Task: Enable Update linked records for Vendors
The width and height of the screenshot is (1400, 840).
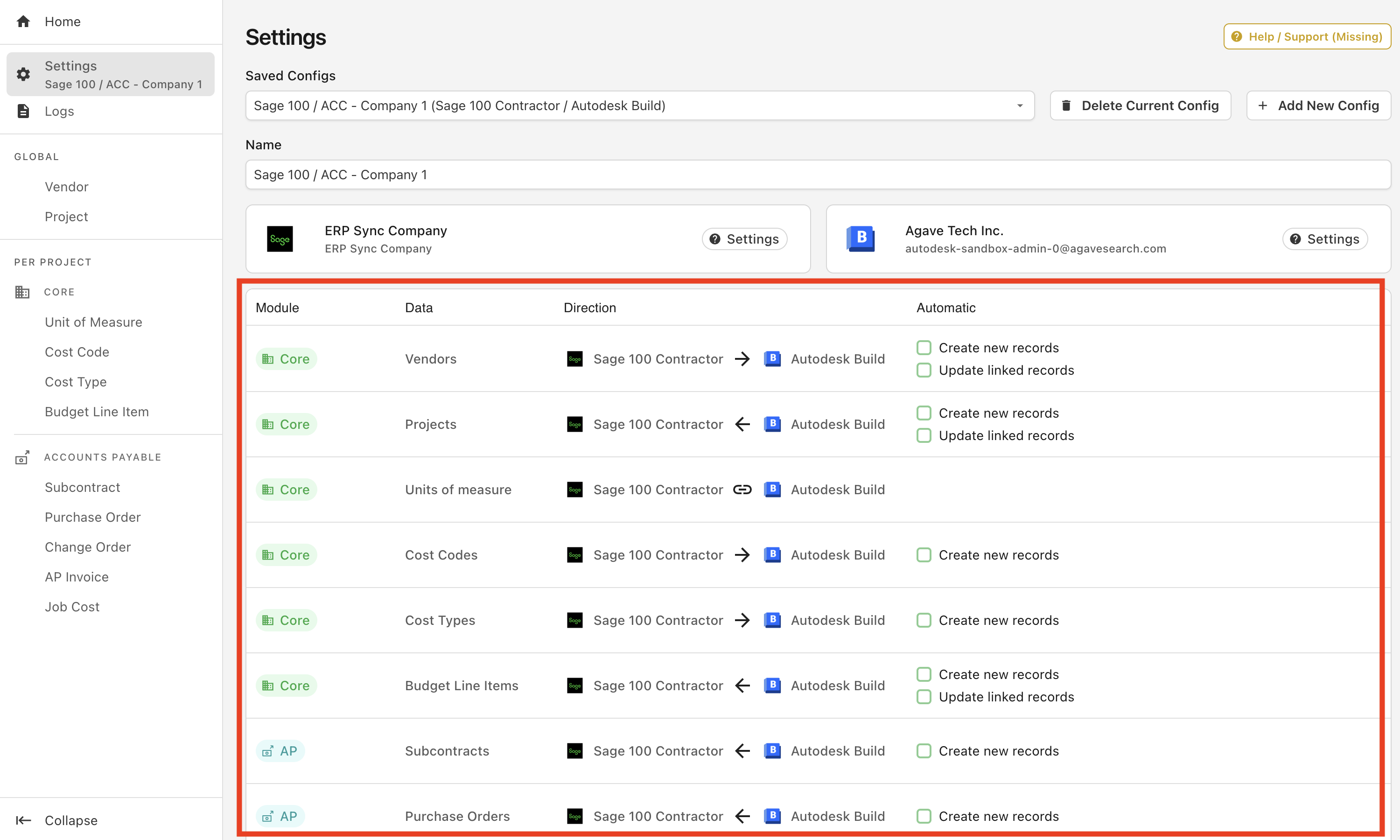Action: click(924, 370)
